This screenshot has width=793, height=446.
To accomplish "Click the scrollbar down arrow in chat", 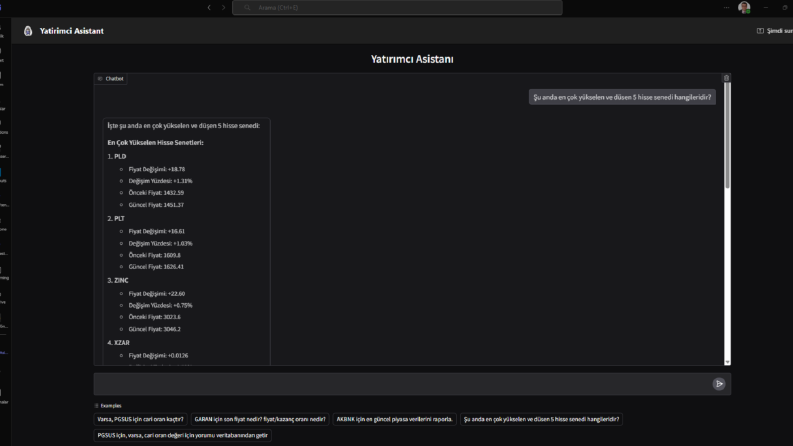I will [727, 362].
